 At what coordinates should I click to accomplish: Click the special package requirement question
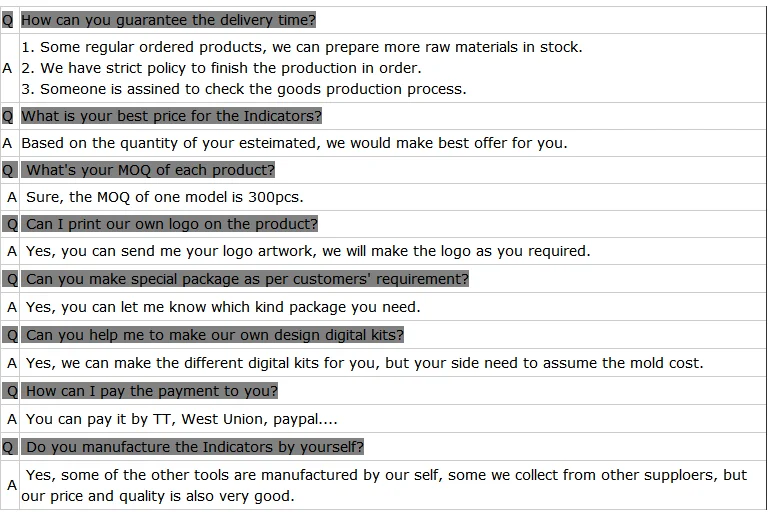coord(247,279)
